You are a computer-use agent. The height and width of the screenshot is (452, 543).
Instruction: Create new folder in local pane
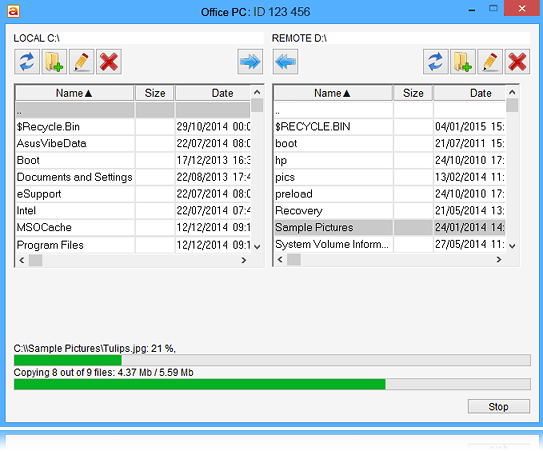(54, 62)
